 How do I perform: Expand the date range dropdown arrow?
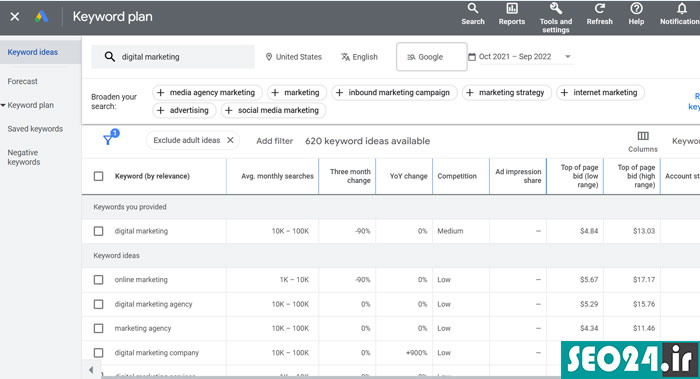567,57
